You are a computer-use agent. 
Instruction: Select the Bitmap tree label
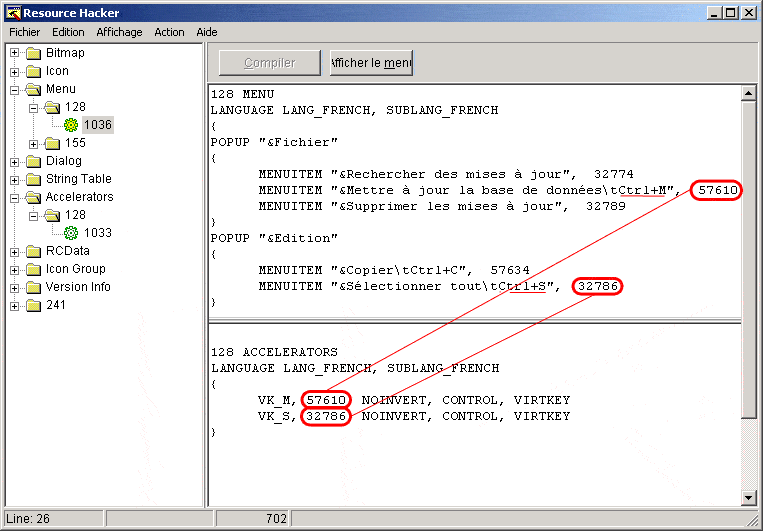point(65,53)
